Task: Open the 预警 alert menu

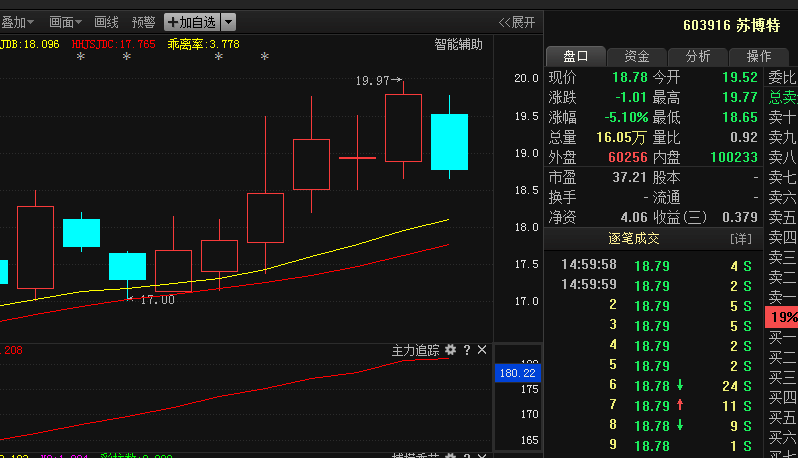Action: pyautogui.click(x=144, y=22)
